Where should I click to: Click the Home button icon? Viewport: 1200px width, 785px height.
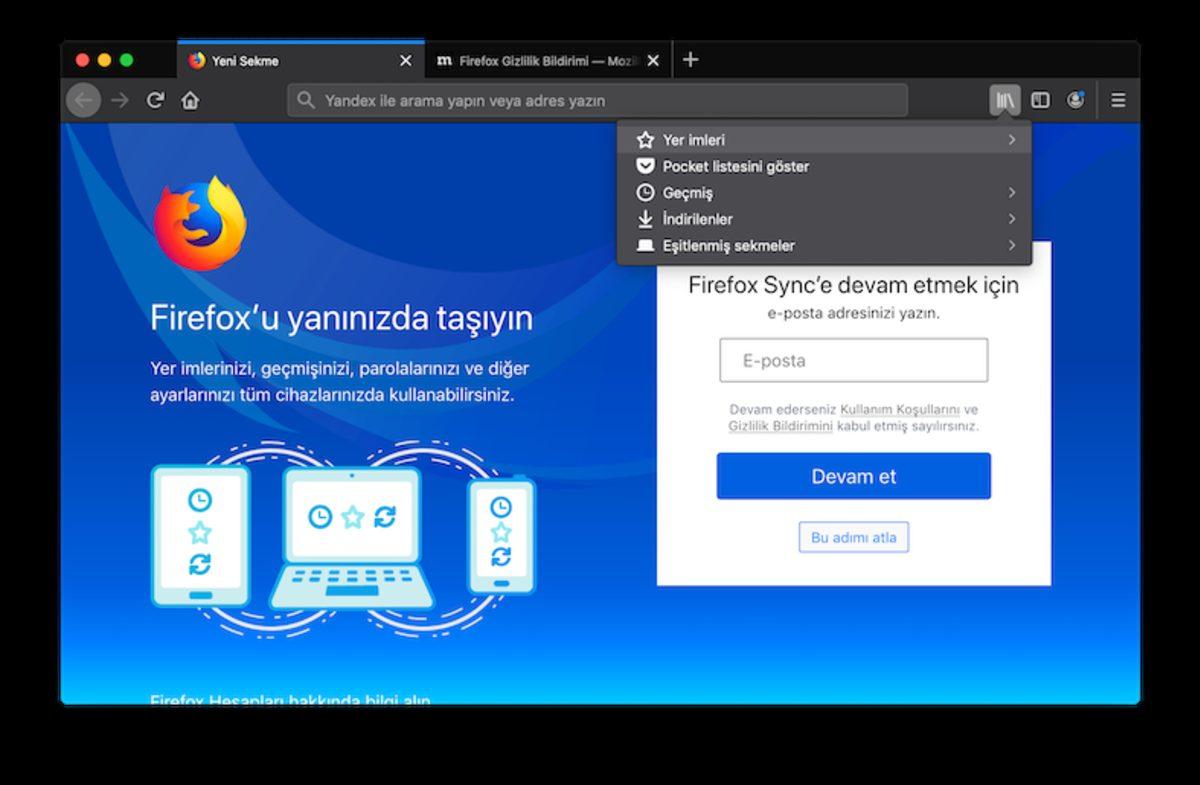pos(190,100)
